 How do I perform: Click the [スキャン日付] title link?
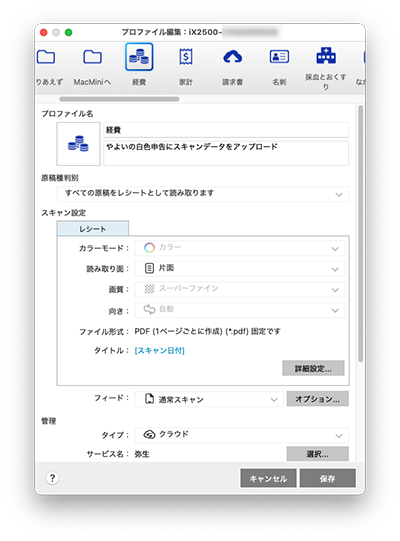pos(159,351)
